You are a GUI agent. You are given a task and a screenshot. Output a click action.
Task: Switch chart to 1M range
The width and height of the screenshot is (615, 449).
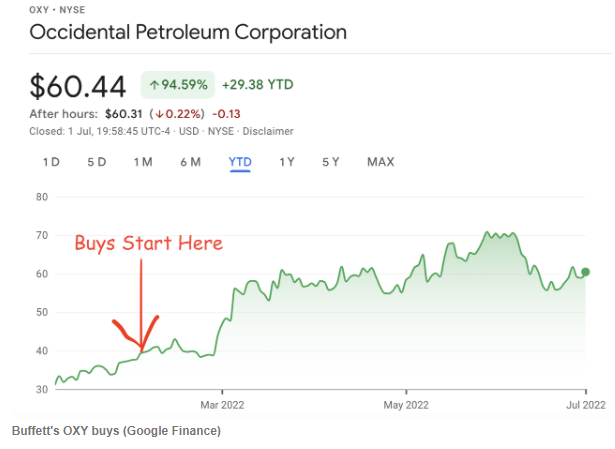143,162
